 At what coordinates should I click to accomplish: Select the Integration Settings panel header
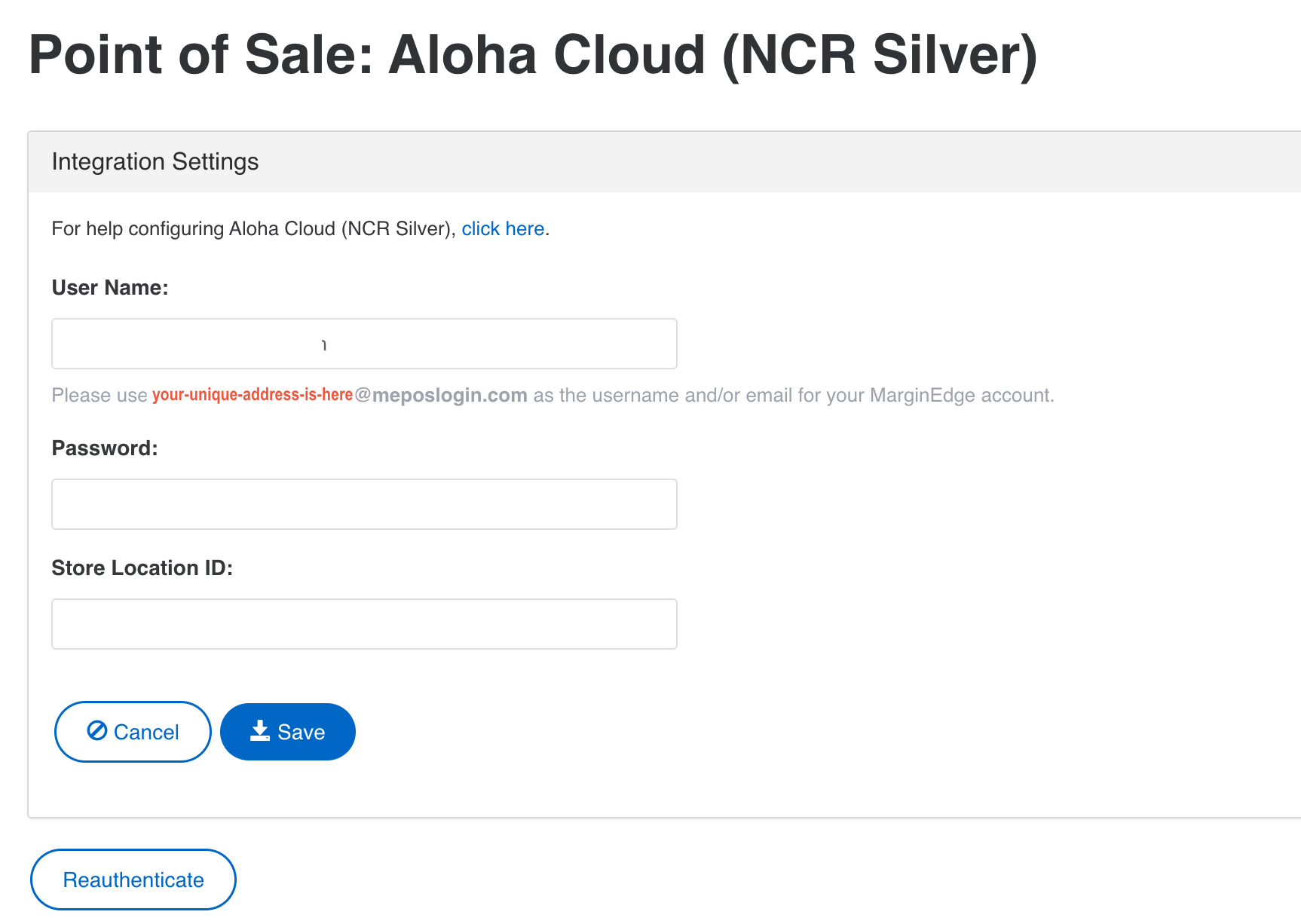click(665, 162)
